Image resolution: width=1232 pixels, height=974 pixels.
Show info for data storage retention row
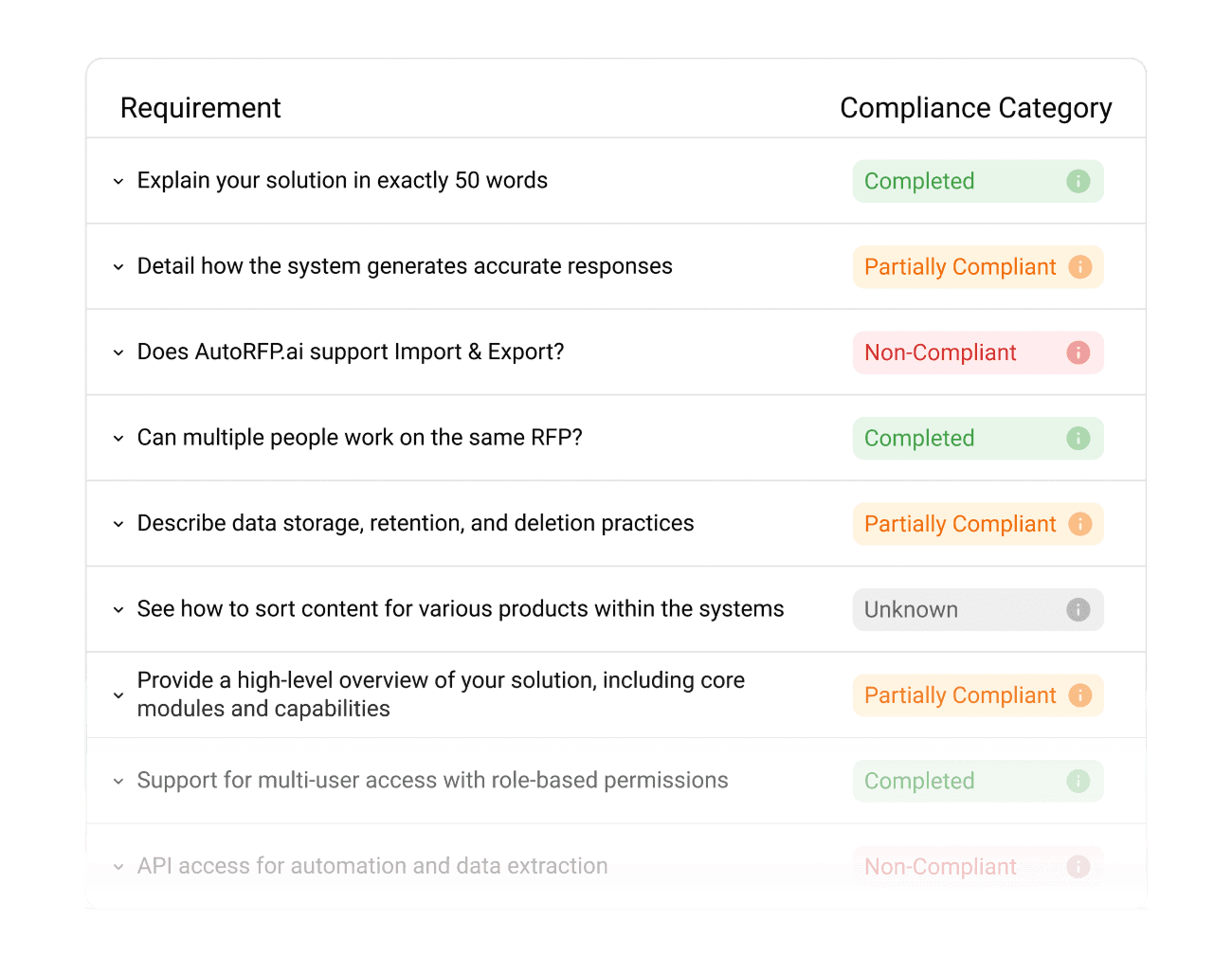tap(1079, 524)
